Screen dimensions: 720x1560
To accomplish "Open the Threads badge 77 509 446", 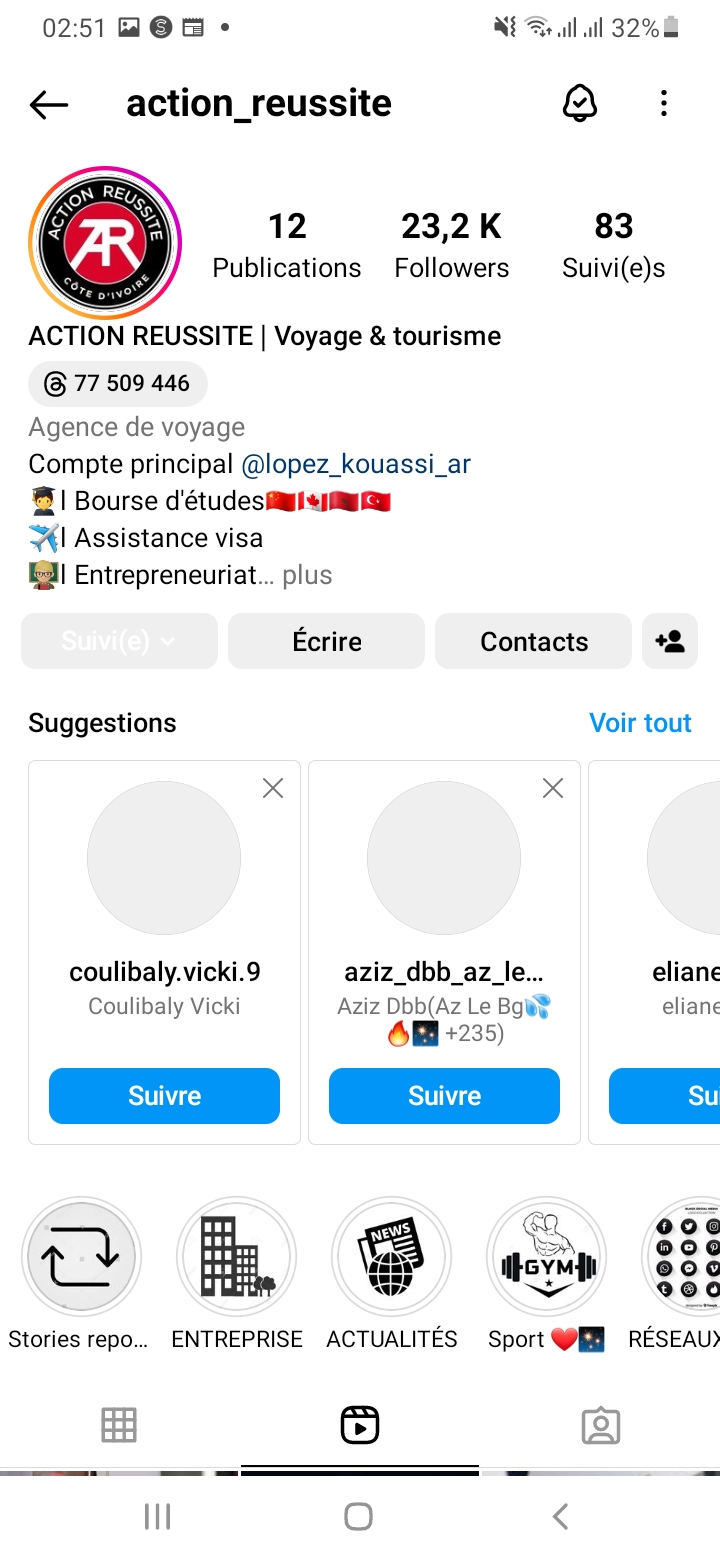I will [118, 383].
